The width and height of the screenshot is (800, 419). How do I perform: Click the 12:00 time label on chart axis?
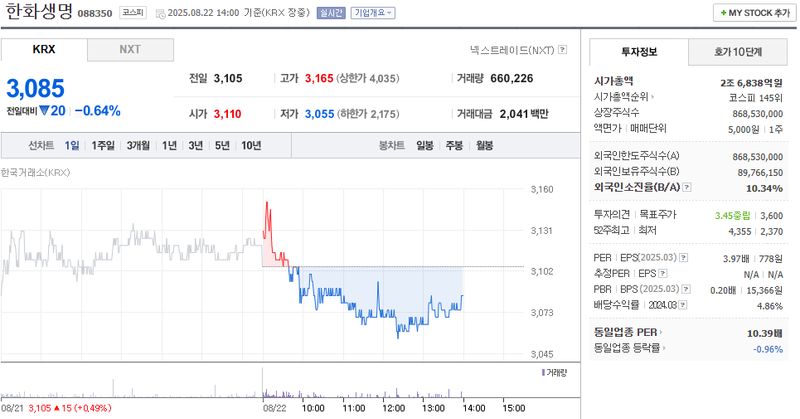point(393,408)
